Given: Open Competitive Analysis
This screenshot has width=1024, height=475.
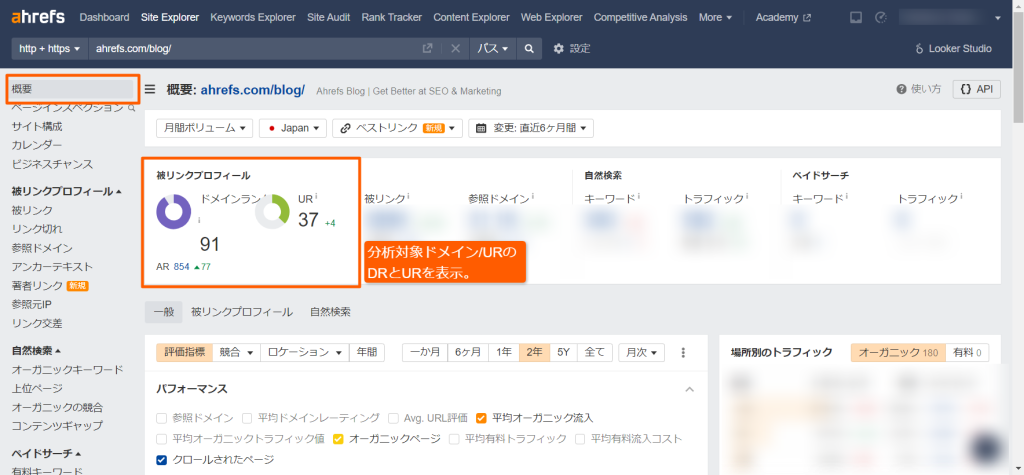Looking at the screenshot, I should coord(641,18).
